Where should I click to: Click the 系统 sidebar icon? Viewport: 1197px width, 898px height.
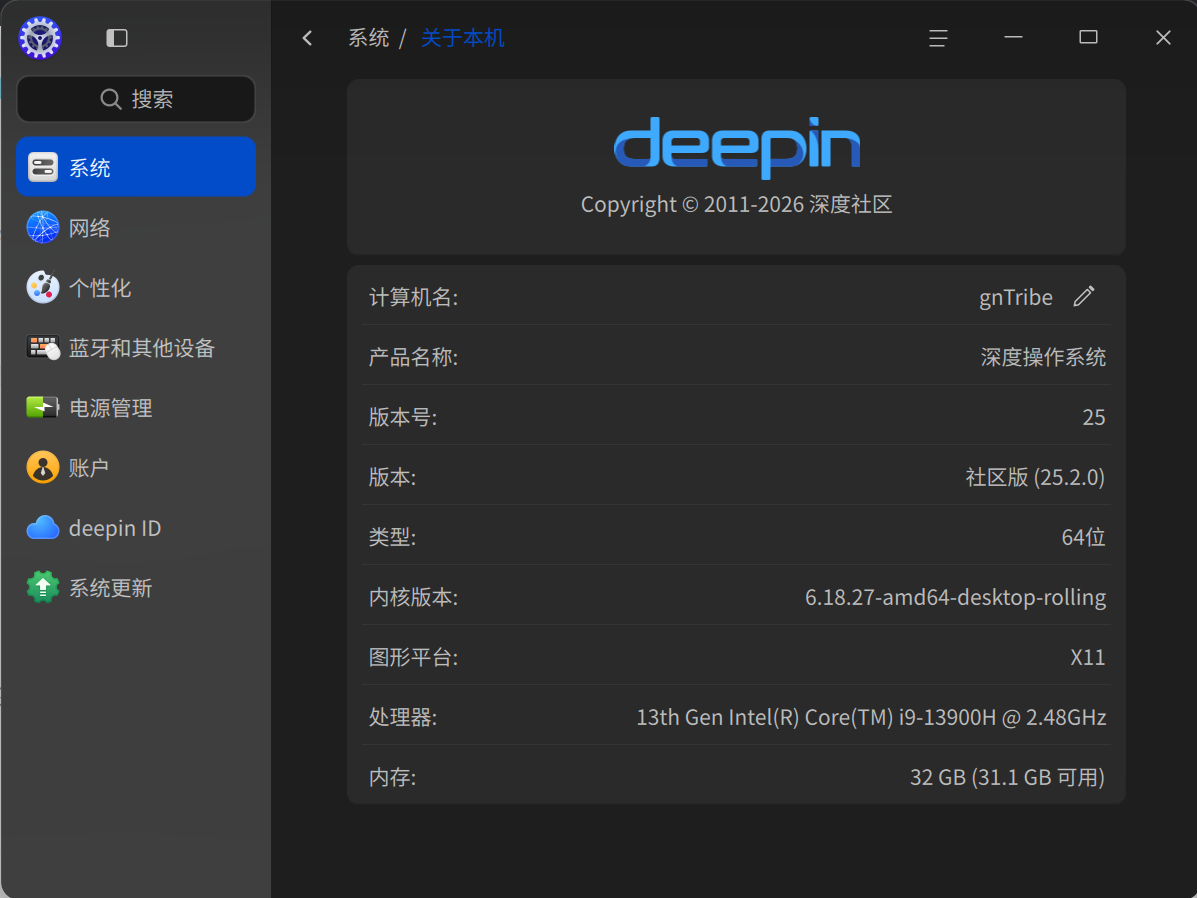(43, 167)
